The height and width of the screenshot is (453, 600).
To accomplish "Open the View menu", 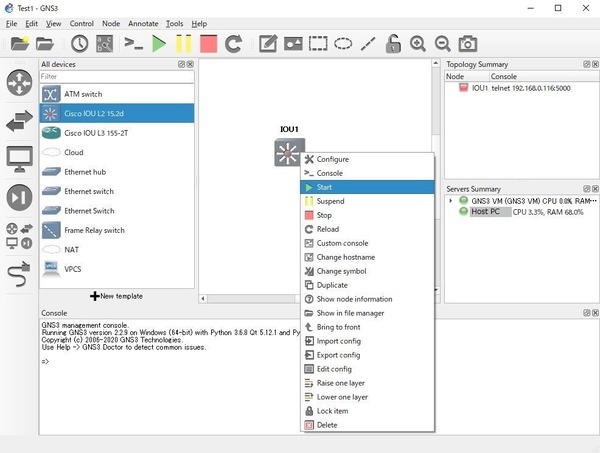I will click(54, 24).
